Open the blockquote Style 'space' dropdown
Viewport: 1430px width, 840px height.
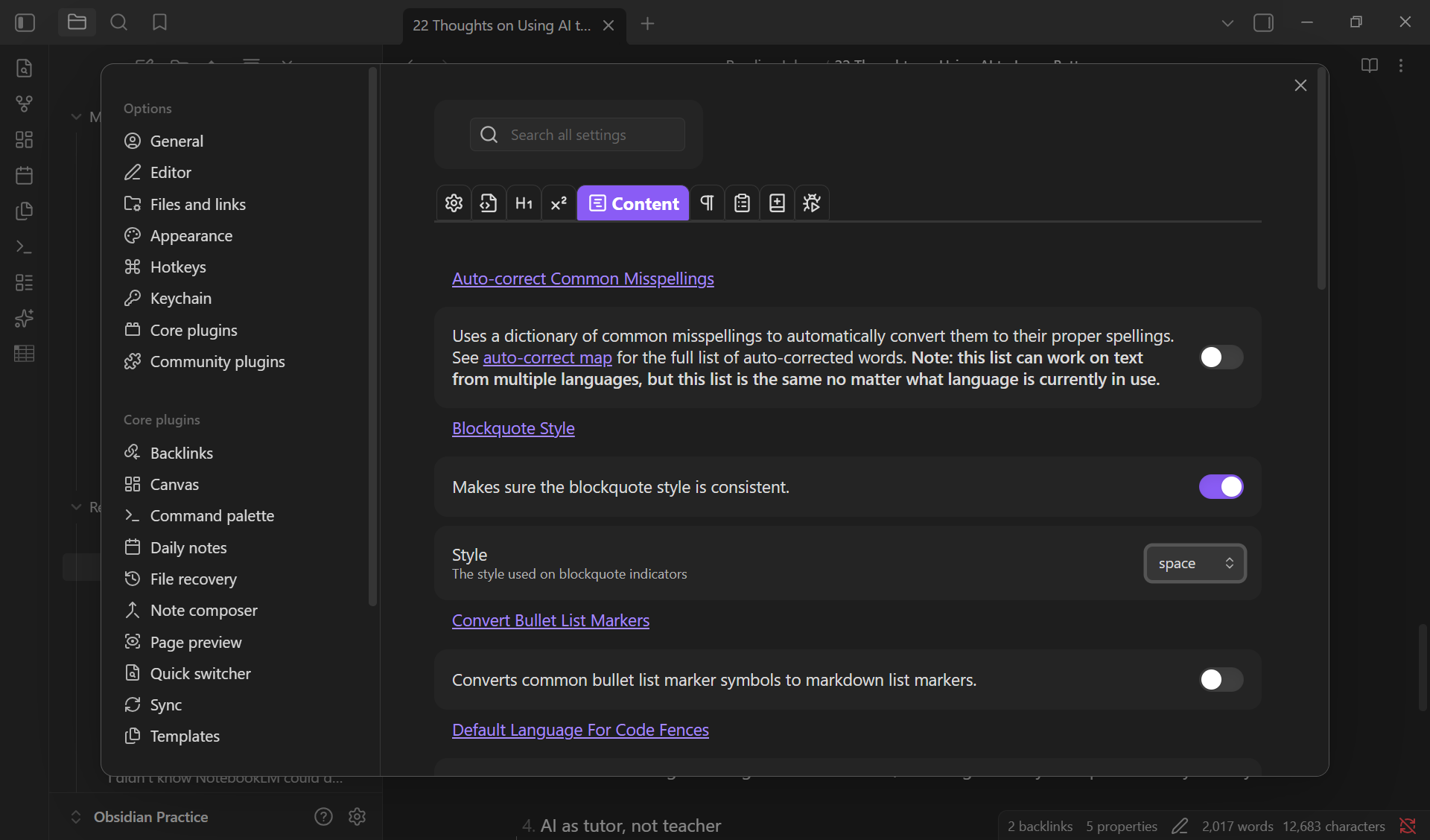pyautogui.click(x=1195, y=564)
